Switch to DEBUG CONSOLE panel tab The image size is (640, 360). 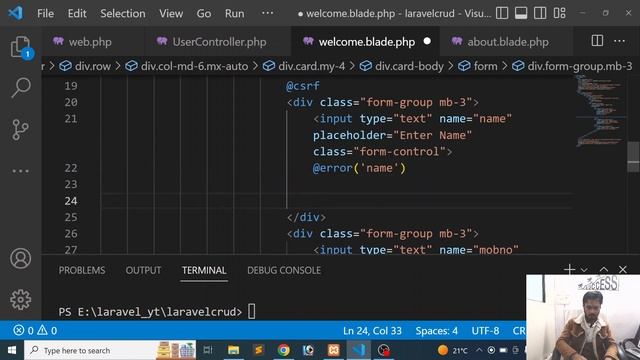click(x=284, y=270)
